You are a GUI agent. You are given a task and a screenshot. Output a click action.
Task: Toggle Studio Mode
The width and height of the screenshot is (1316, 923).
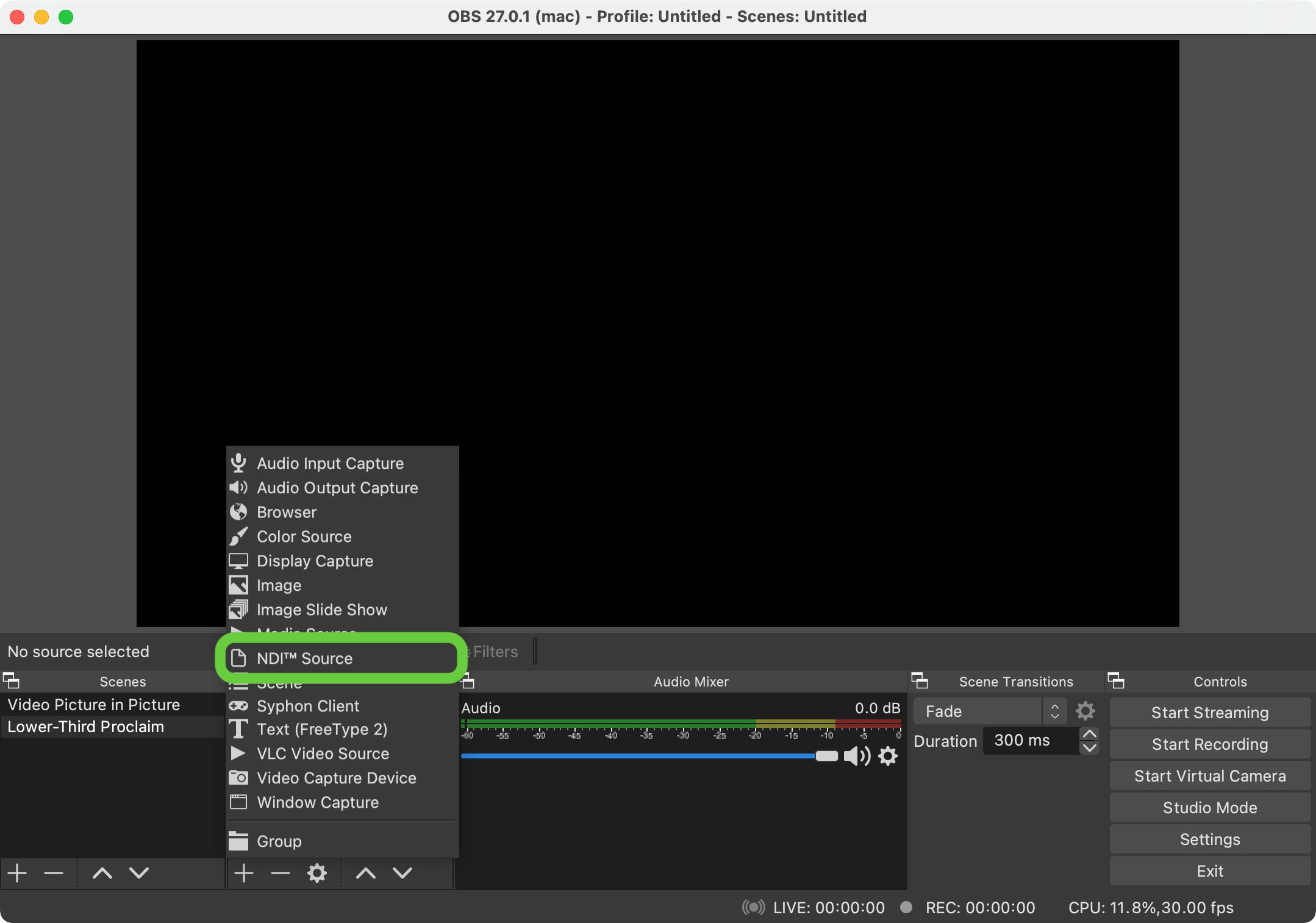pos(1209,807)
